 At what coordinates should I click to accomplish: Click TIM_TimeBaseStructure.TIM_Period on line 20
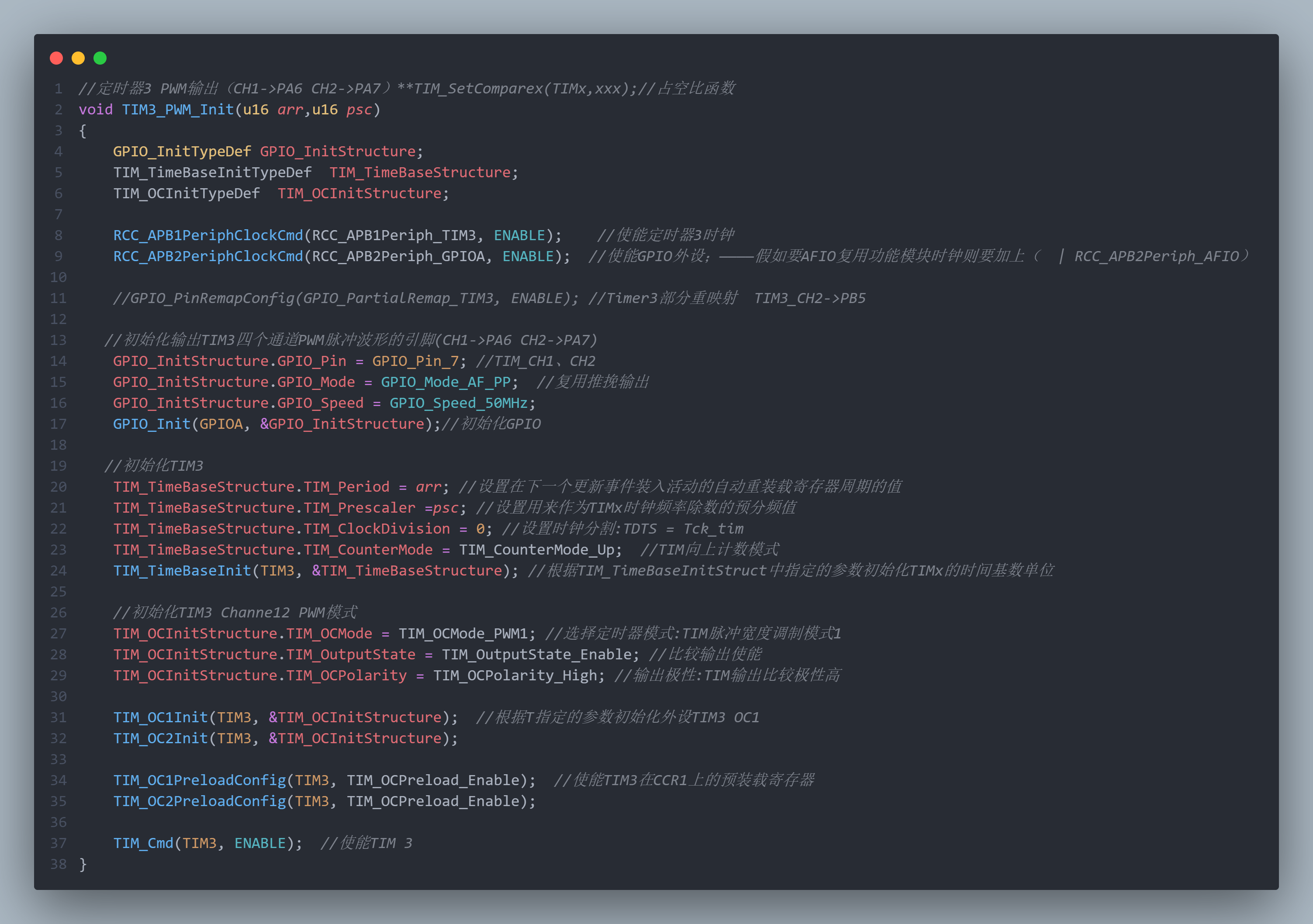[x=251, y=486]
